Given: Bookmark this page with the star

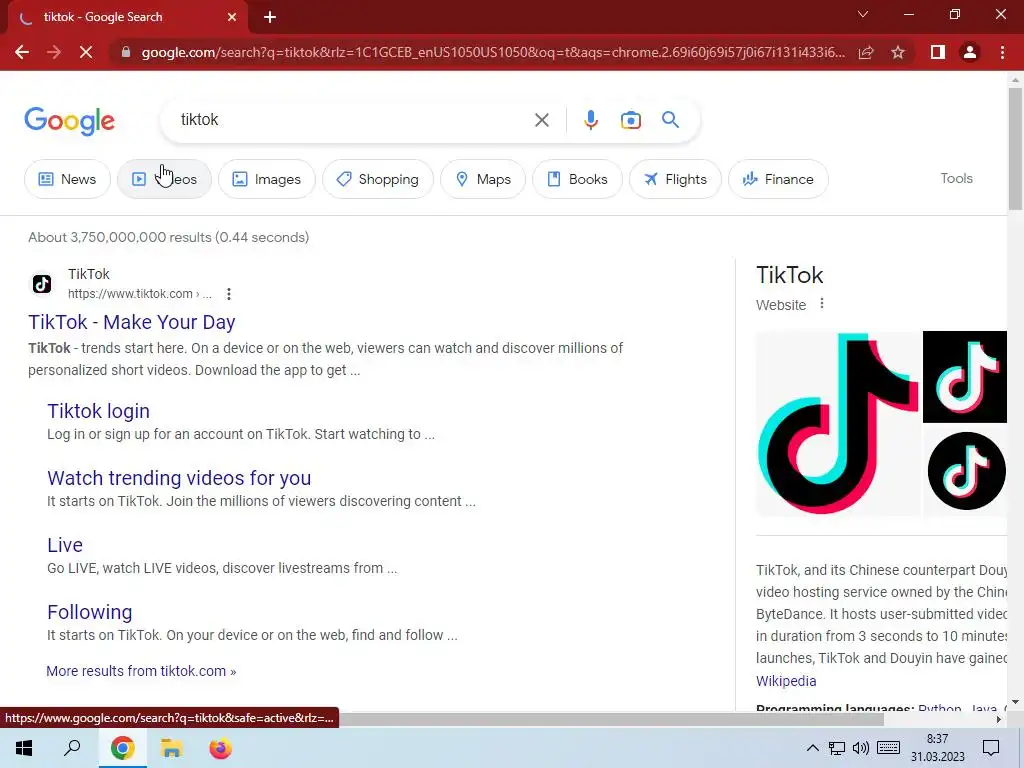Looking at the screenshot, I should 898,52.
